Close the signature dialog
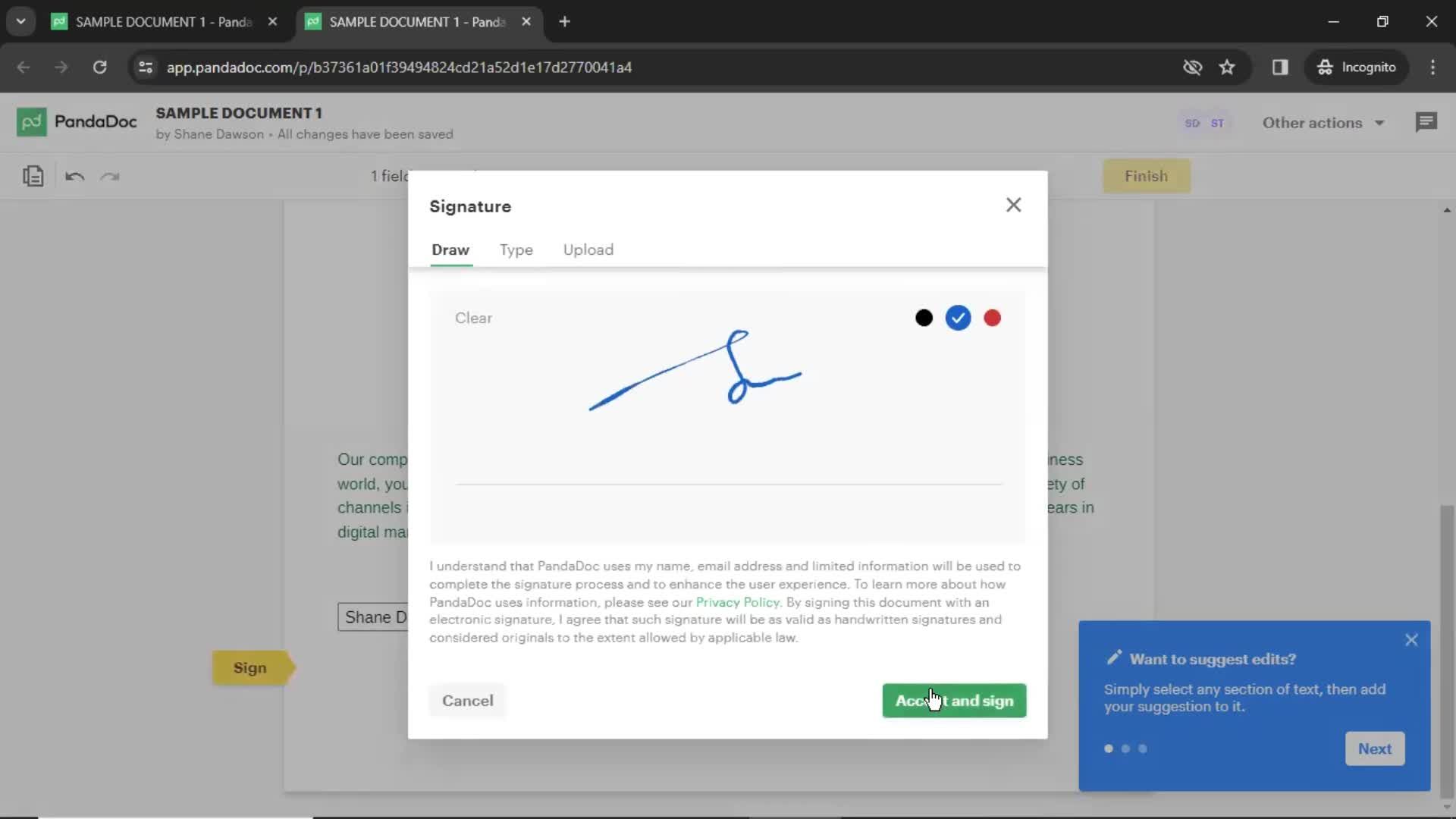Viewport: 1456px width, 819px height. (1014, 205)
